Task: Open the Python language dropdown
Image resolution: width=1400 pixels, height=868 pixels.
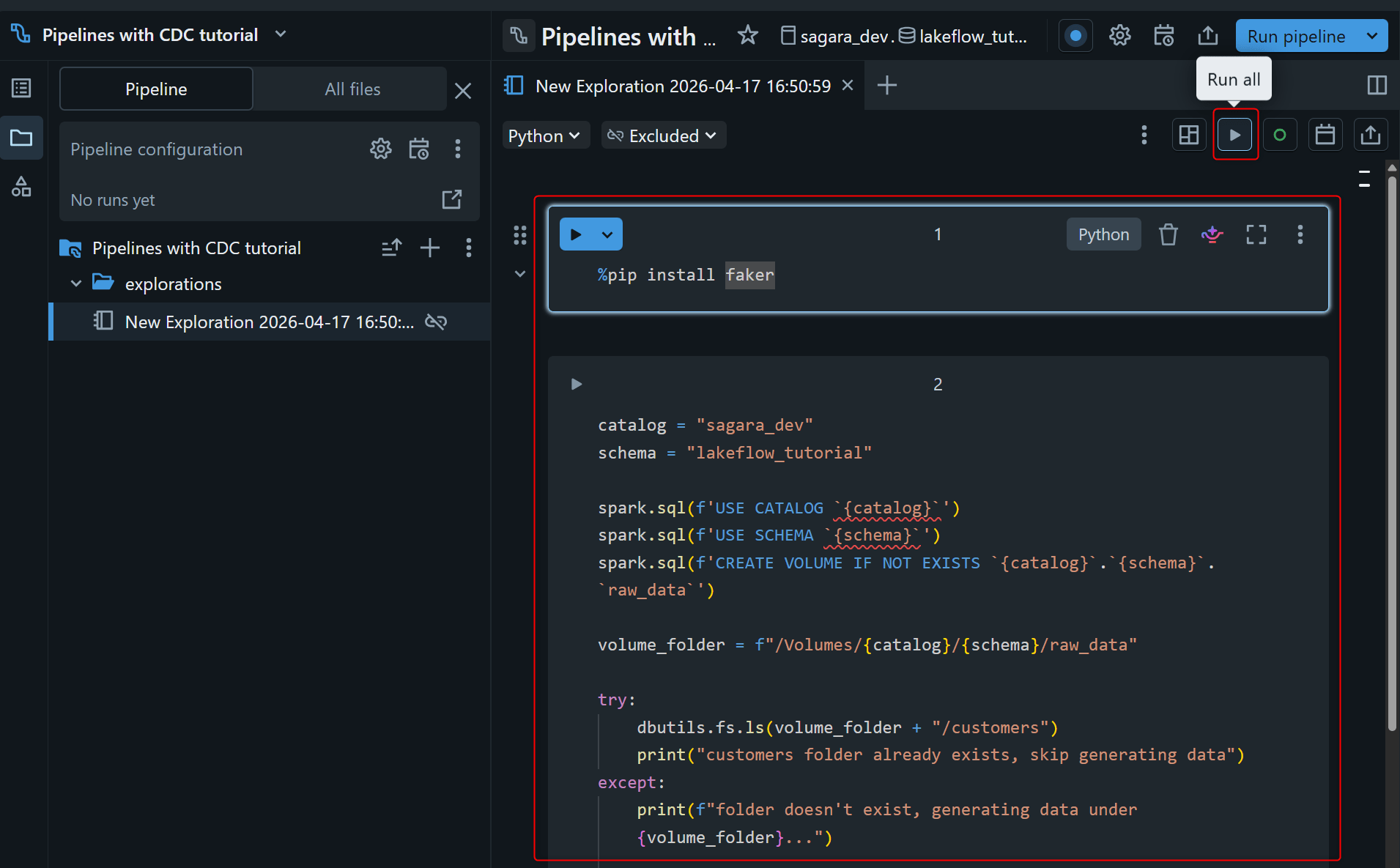Action: click(544, 136)
